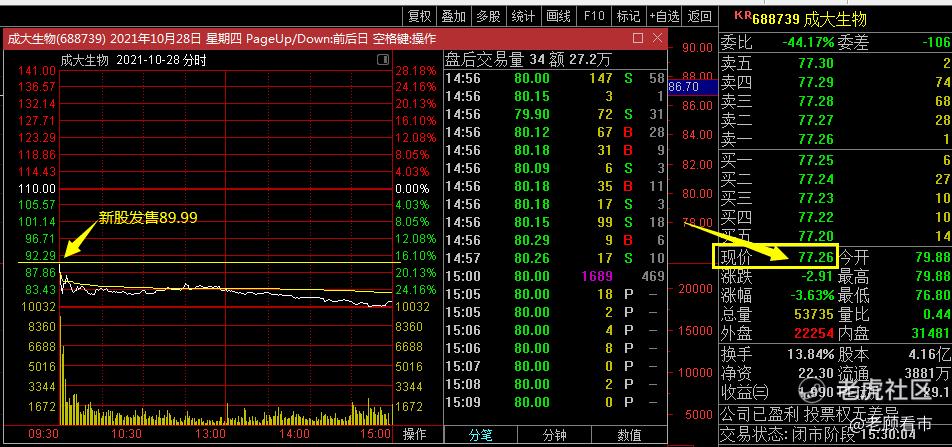The height and width of the screenshot is (447, 952).
Task: Click the 涨幅 -3.63% value
Action: point(811,296)
